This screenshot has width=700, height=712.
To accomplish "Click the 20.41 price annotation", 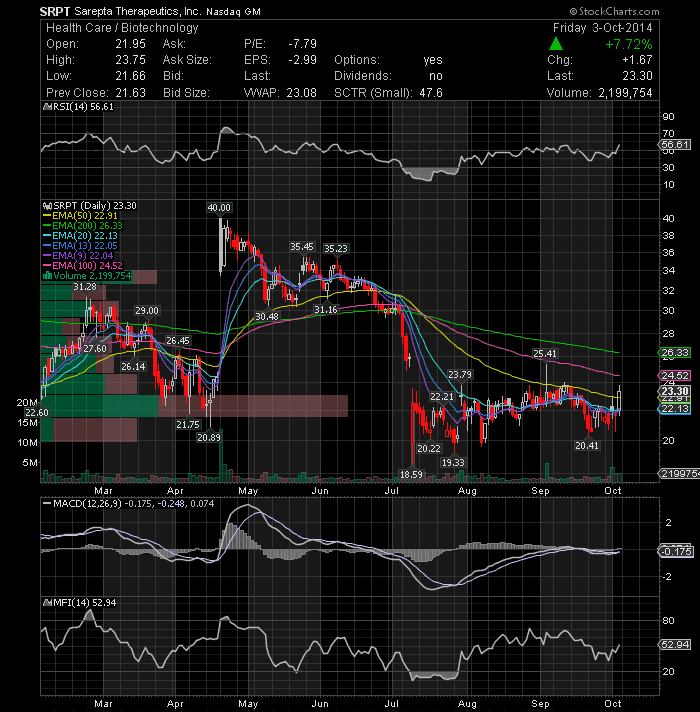I will click(587, 445).
